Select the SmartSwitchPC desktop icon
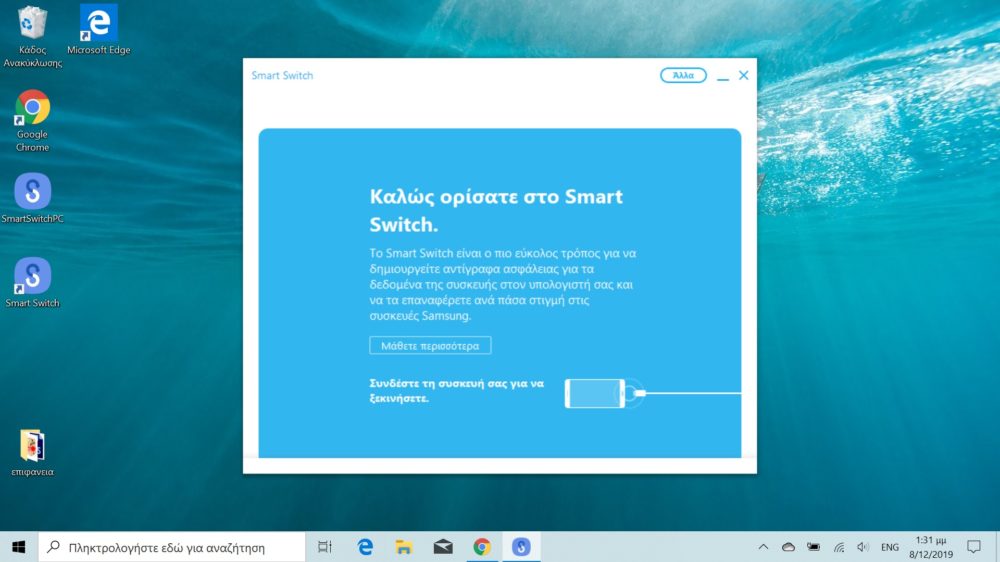 tap(32, 192)
